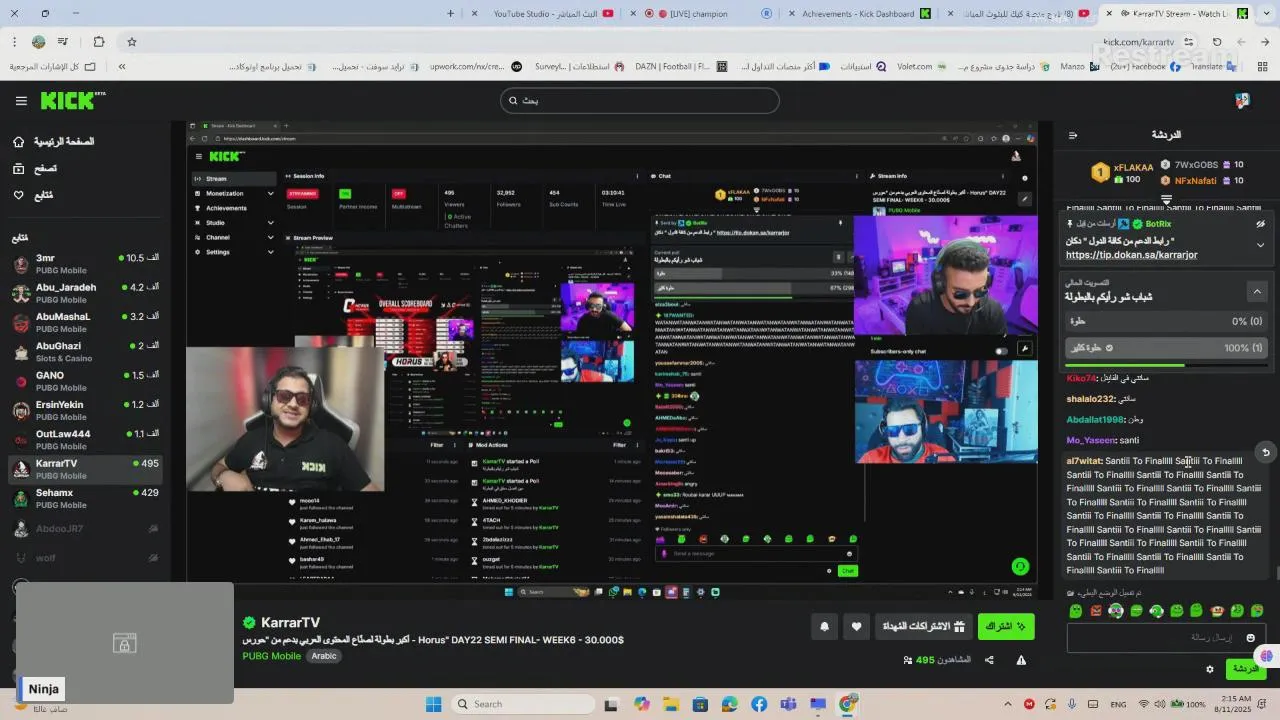Open the Chrome profile avatar
The image size is (1280, 720).
click(38, 42)
